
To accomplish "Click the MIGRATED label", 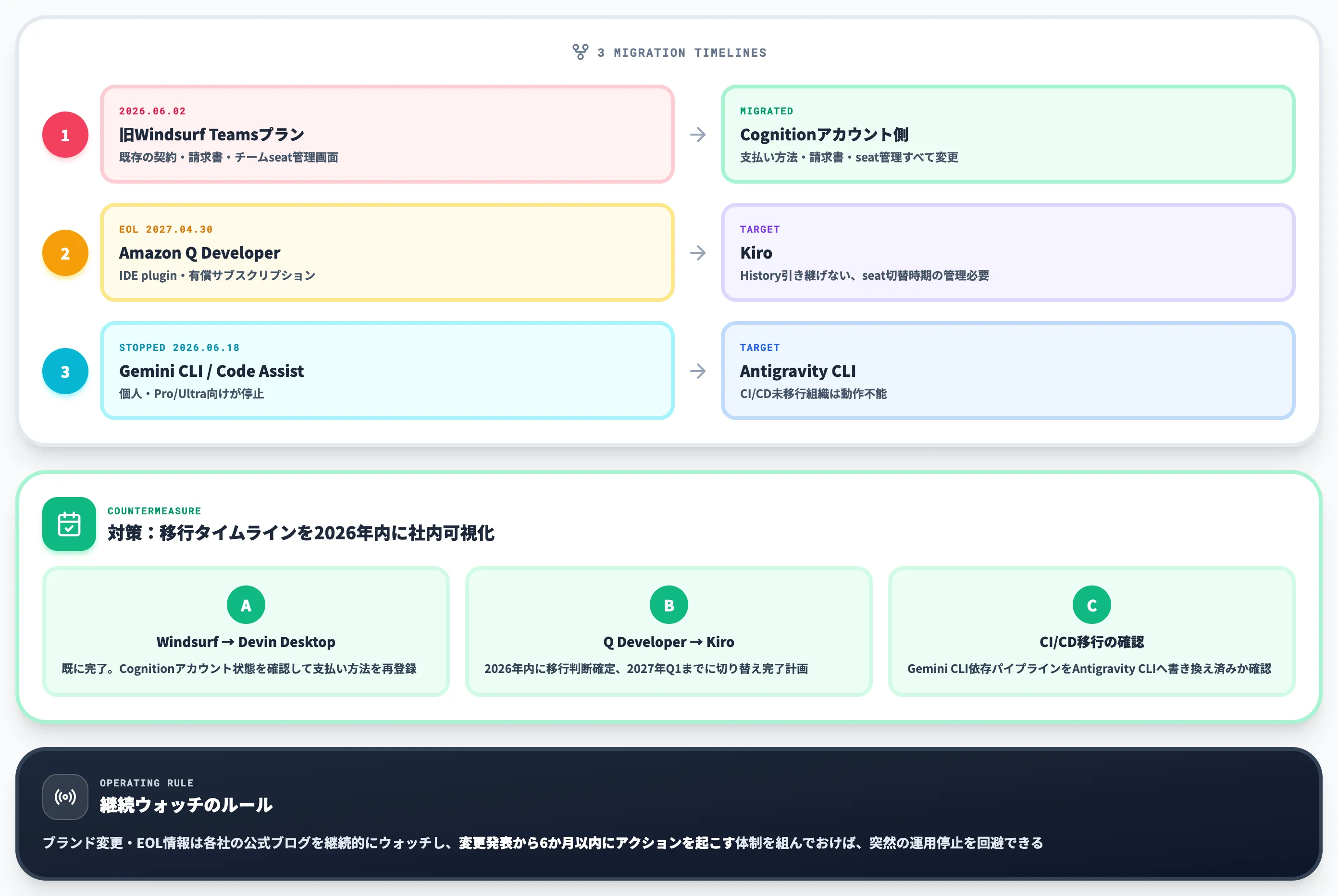I will click(x=767, y=111).
